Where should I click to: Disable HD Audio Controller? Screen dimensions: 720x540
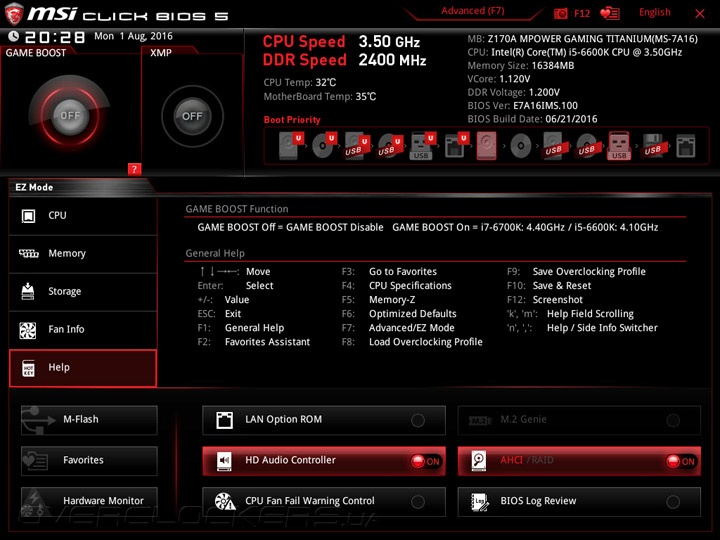pyautogui.click(x=324, y=461)
